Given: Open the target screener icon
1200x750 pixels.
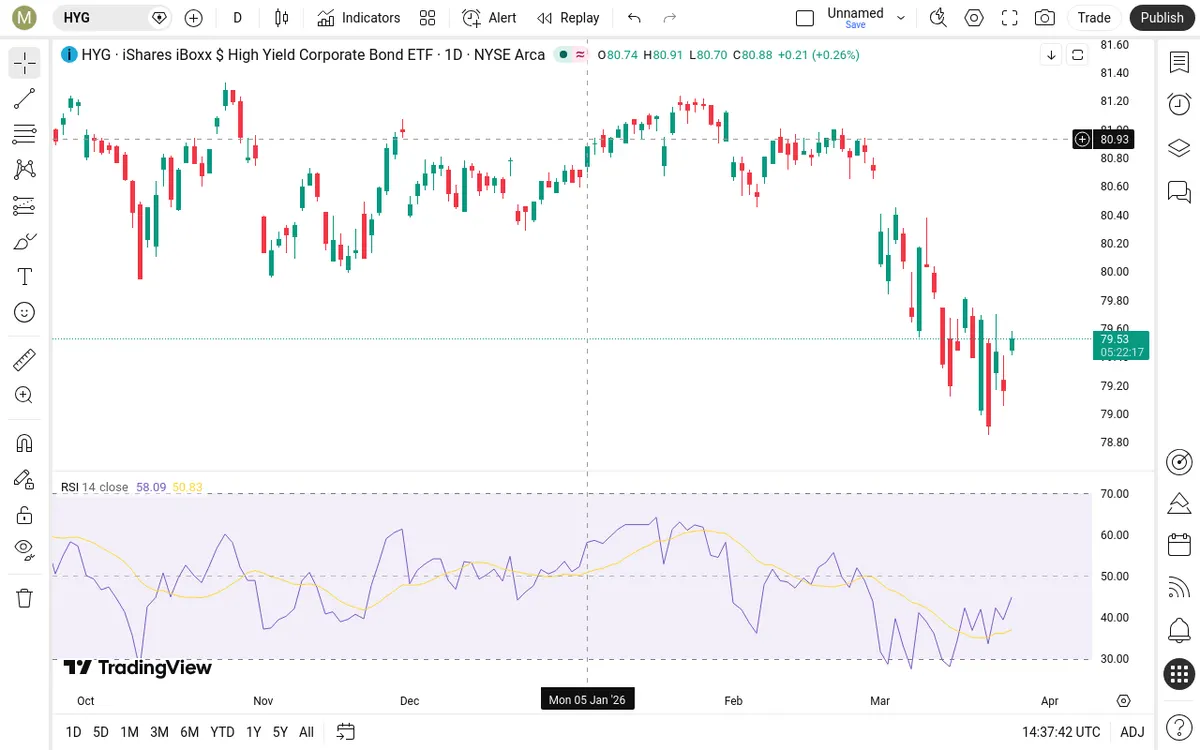Looking at the screenshot, I should (1179, 462).
